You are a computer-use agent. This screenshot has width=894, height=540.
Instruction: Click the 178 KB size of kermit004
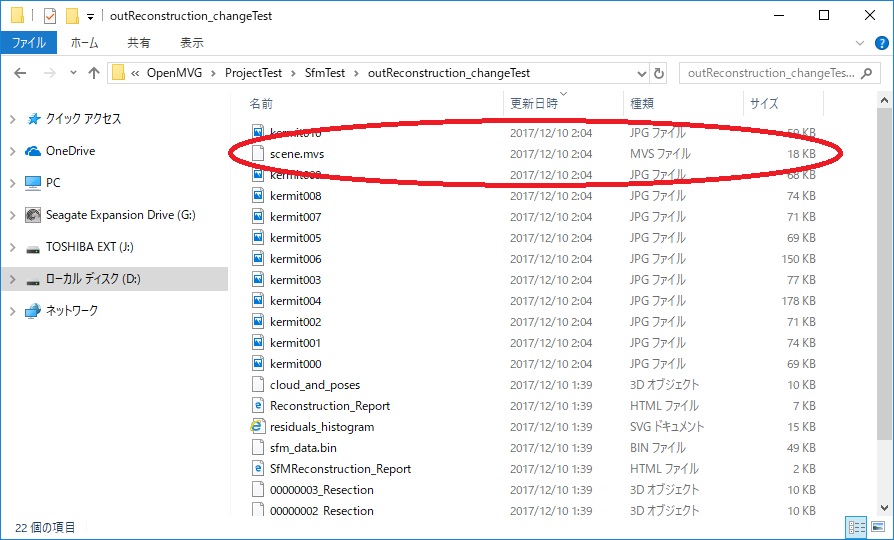798,301
